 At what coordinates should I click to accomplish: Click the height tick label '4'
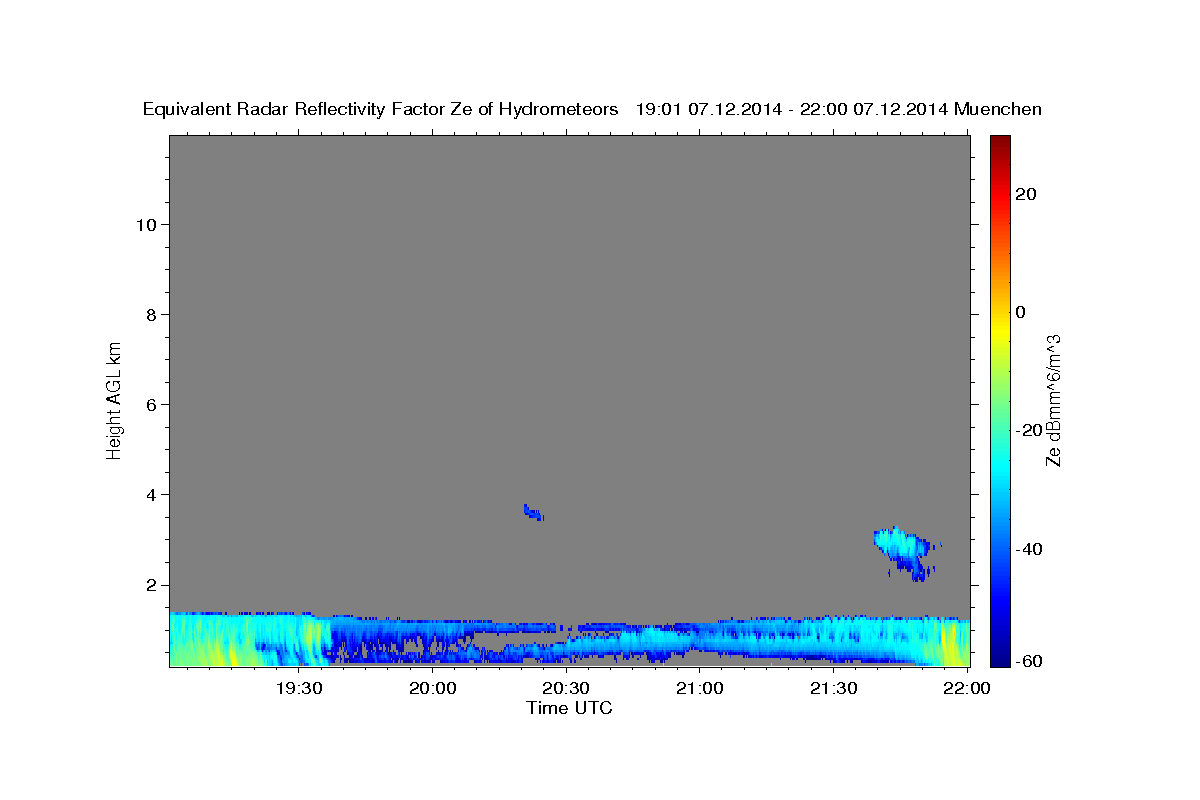(152, 494)
